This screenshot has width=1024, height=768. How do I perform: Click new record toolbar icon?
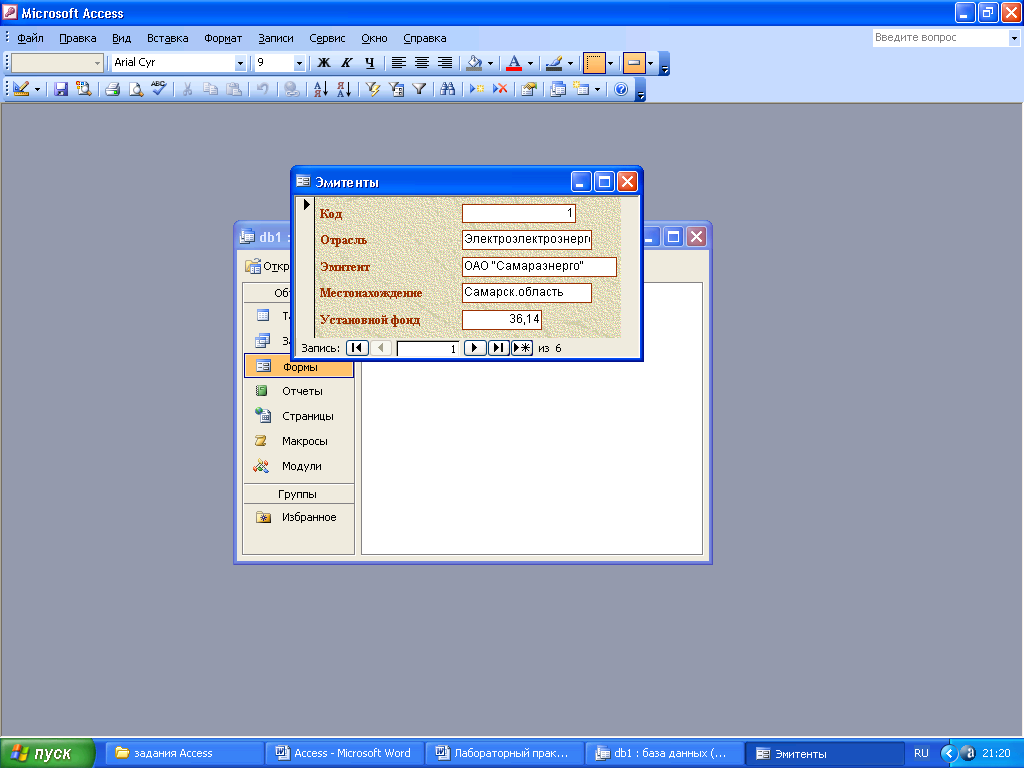click(x=477, y=89)
